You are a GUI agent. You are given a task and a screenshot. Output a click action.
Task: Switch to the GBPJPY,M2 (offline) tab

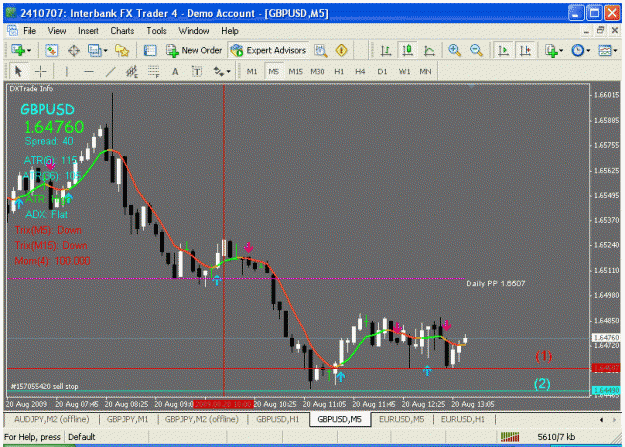[202, 419]
